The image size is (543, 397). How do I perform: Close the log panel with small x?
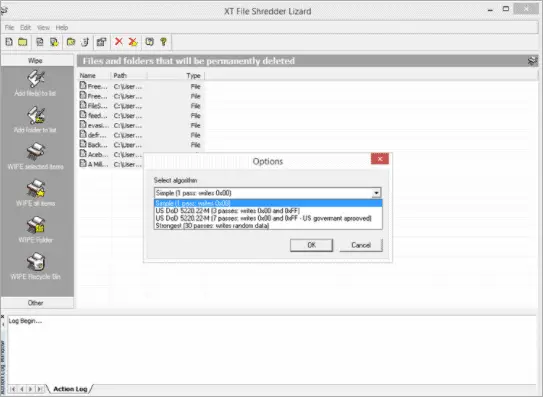click(x=3, y=317)
